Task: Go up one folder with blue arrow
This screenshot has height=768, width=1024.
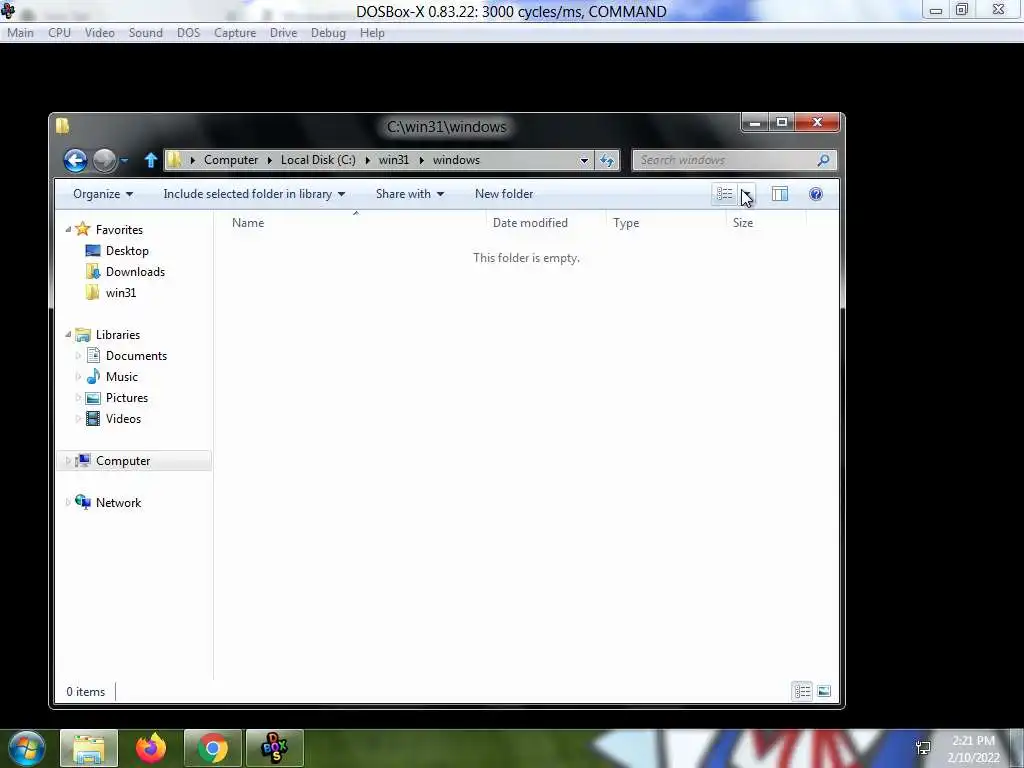Action: 151,160
